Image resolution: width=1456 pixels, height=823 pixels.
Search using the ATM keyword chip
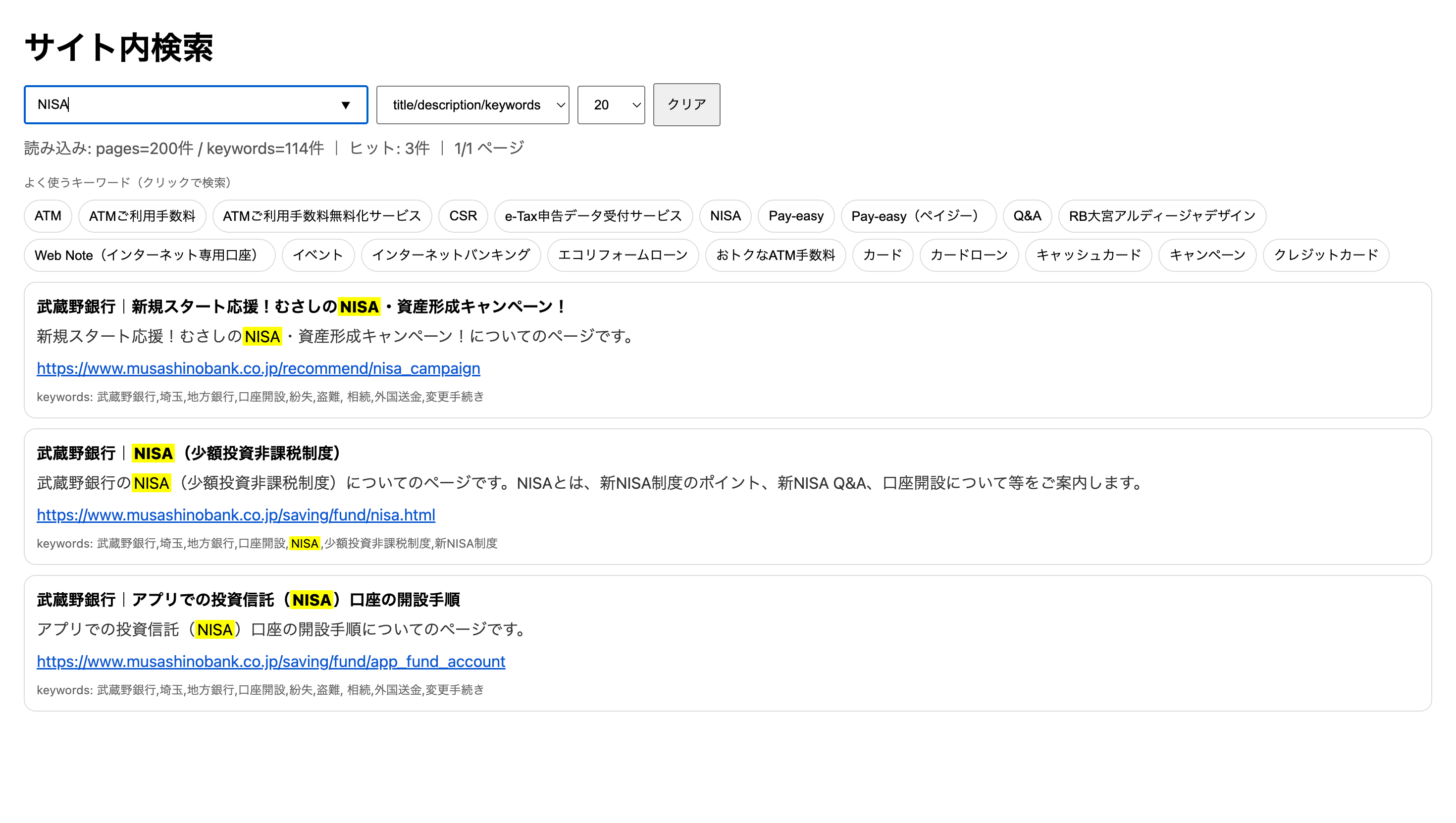48,216
